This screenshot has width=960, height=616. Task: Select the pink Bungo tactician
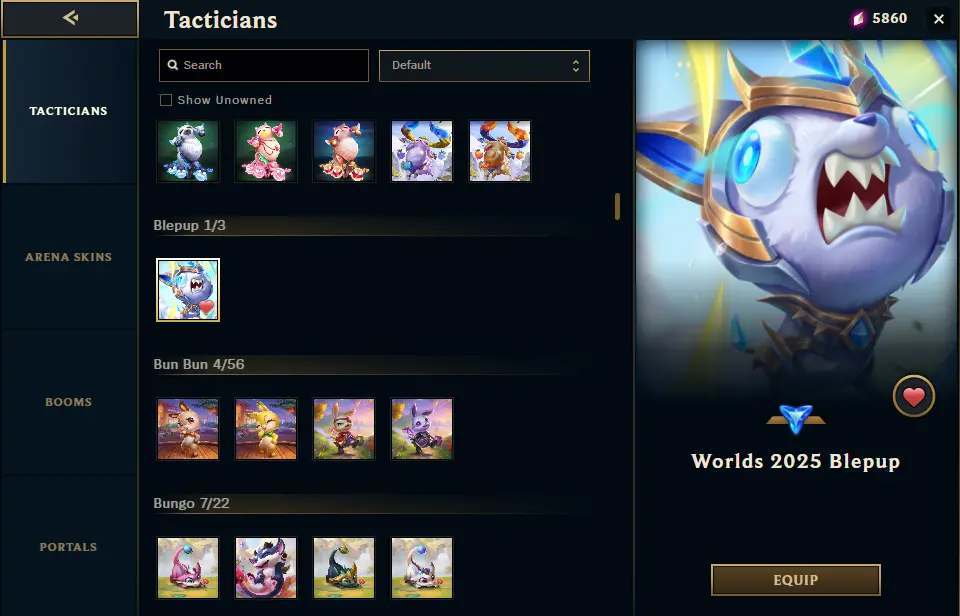point(188,568)
